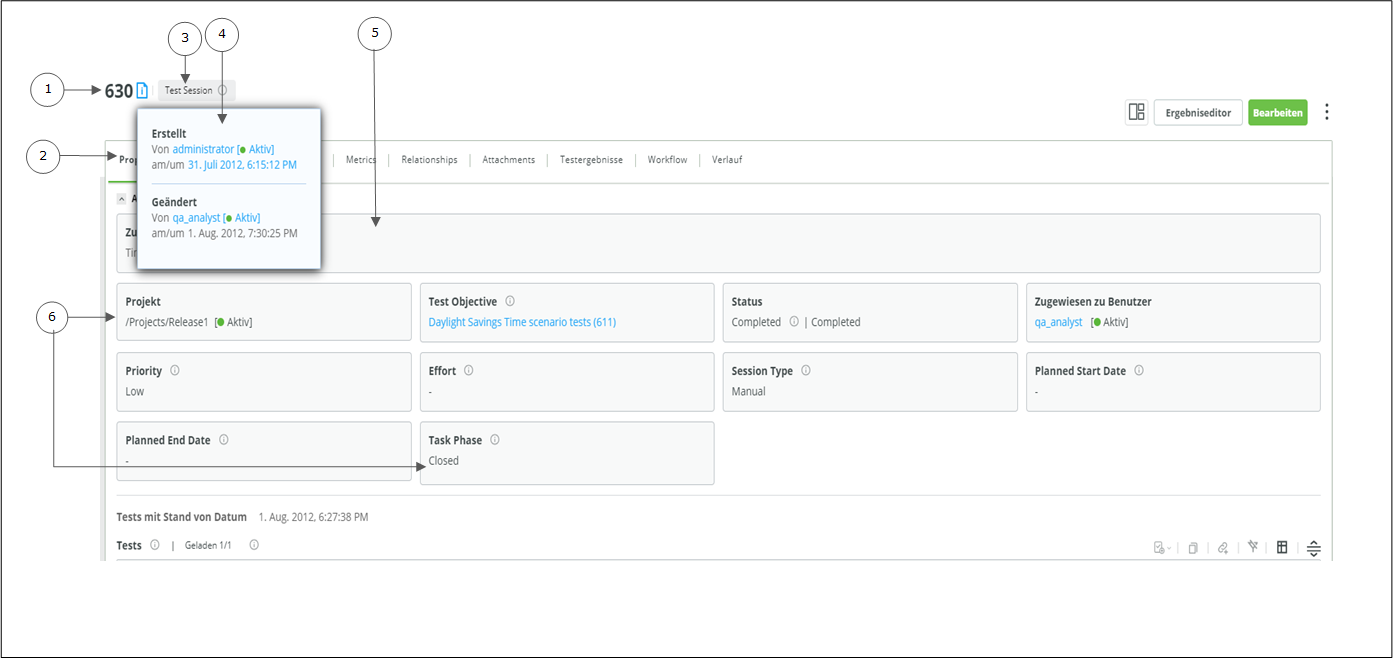1393x658 pixels.
Task: Click the date 1. Aug. 2012, 6:27:38 PM
Action: click(x=313, y=517)
